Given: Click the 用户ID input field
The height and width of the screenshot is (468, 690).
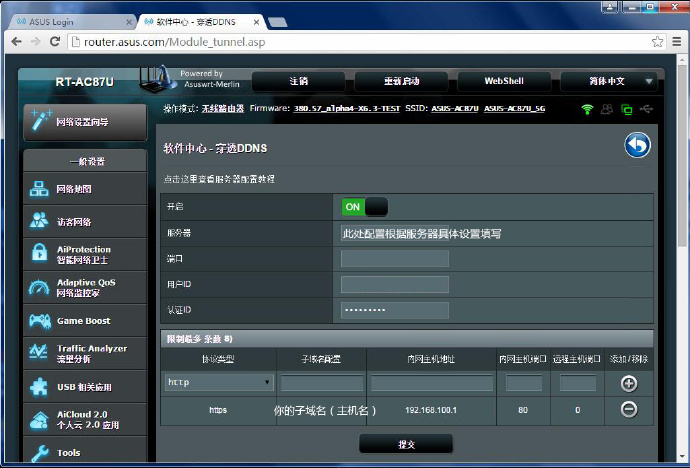Looking at the screenshot, I should [395, 285].
